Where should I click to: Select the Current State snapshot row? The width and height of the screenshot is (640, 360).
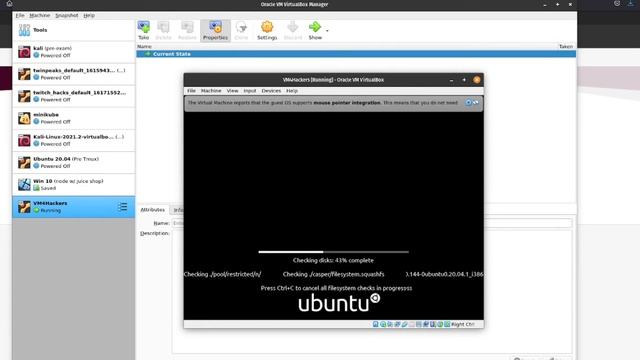pos(356,54)
